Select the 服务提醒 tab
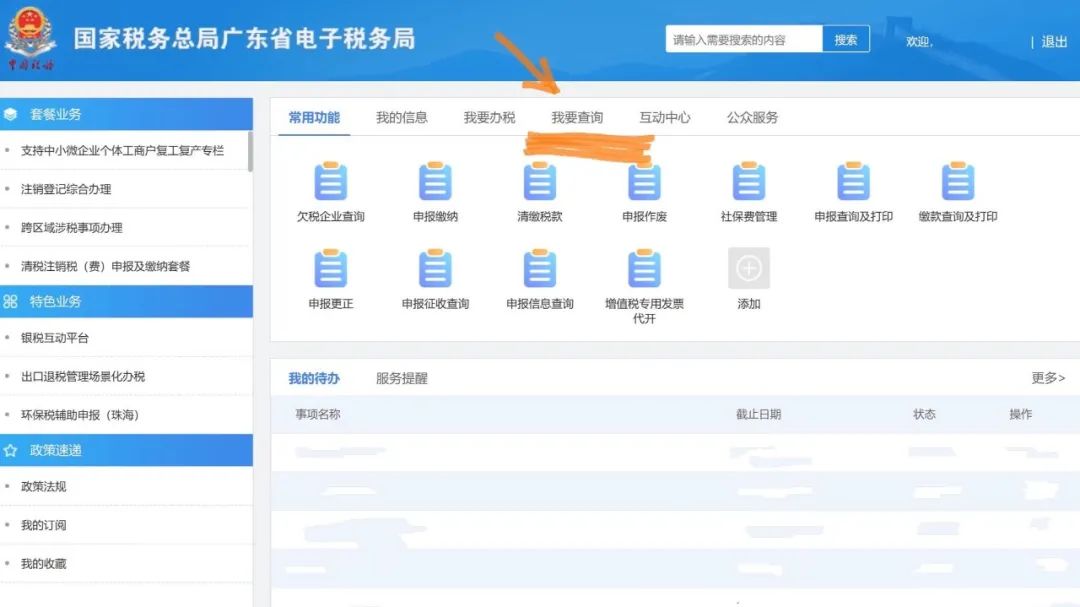Screen dimensions: 1080x607 [402, 378]
